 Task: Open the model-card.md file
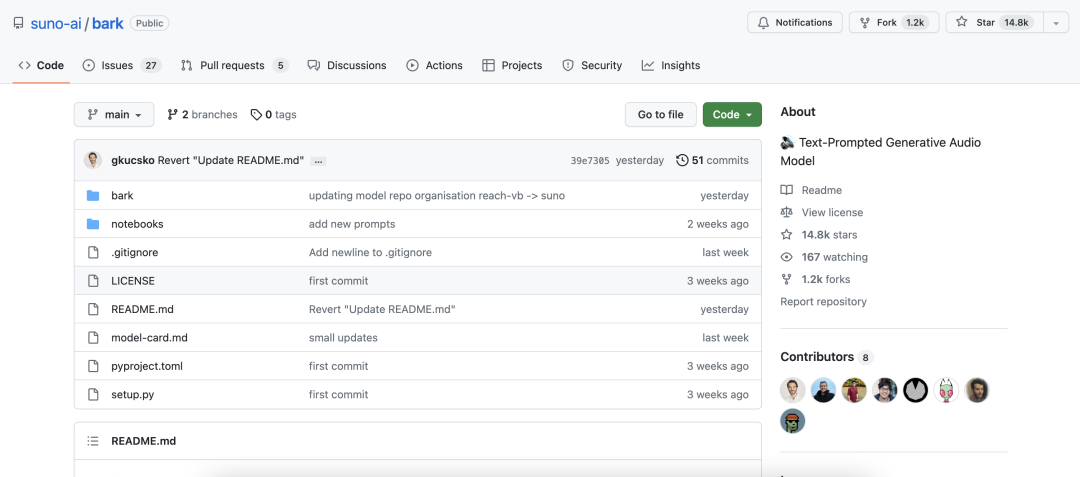[x=149, y=338]
